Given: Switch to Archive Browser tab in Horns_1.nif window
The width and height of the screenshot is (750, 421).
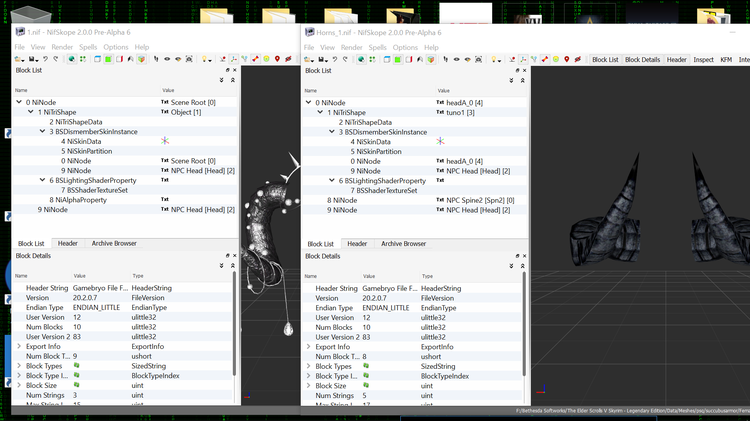Looking at the screenshot, I should tap(403, 244).
